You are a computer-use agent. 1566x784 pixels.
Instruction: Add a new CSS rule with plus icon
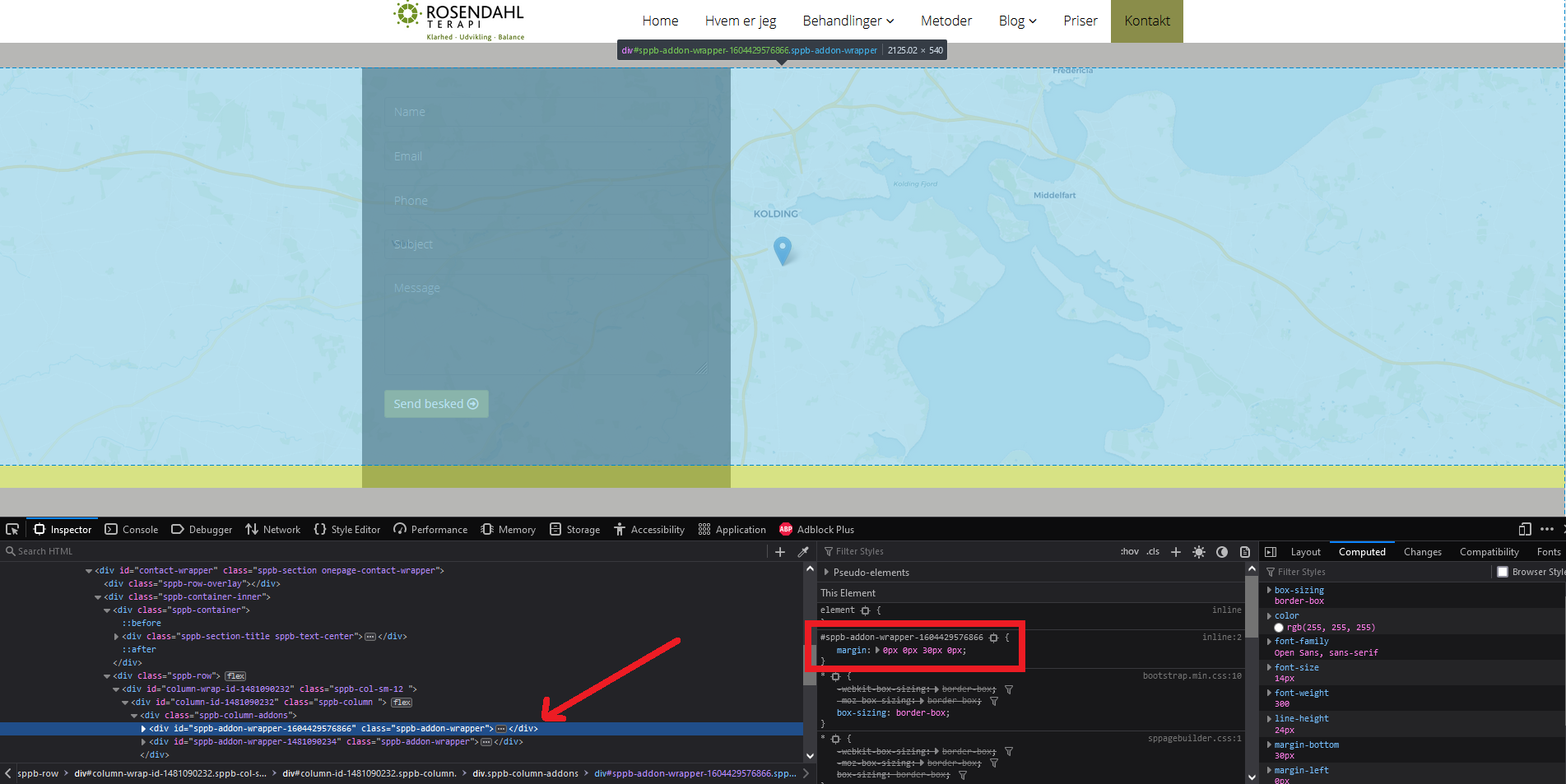tap(1176, 551)
